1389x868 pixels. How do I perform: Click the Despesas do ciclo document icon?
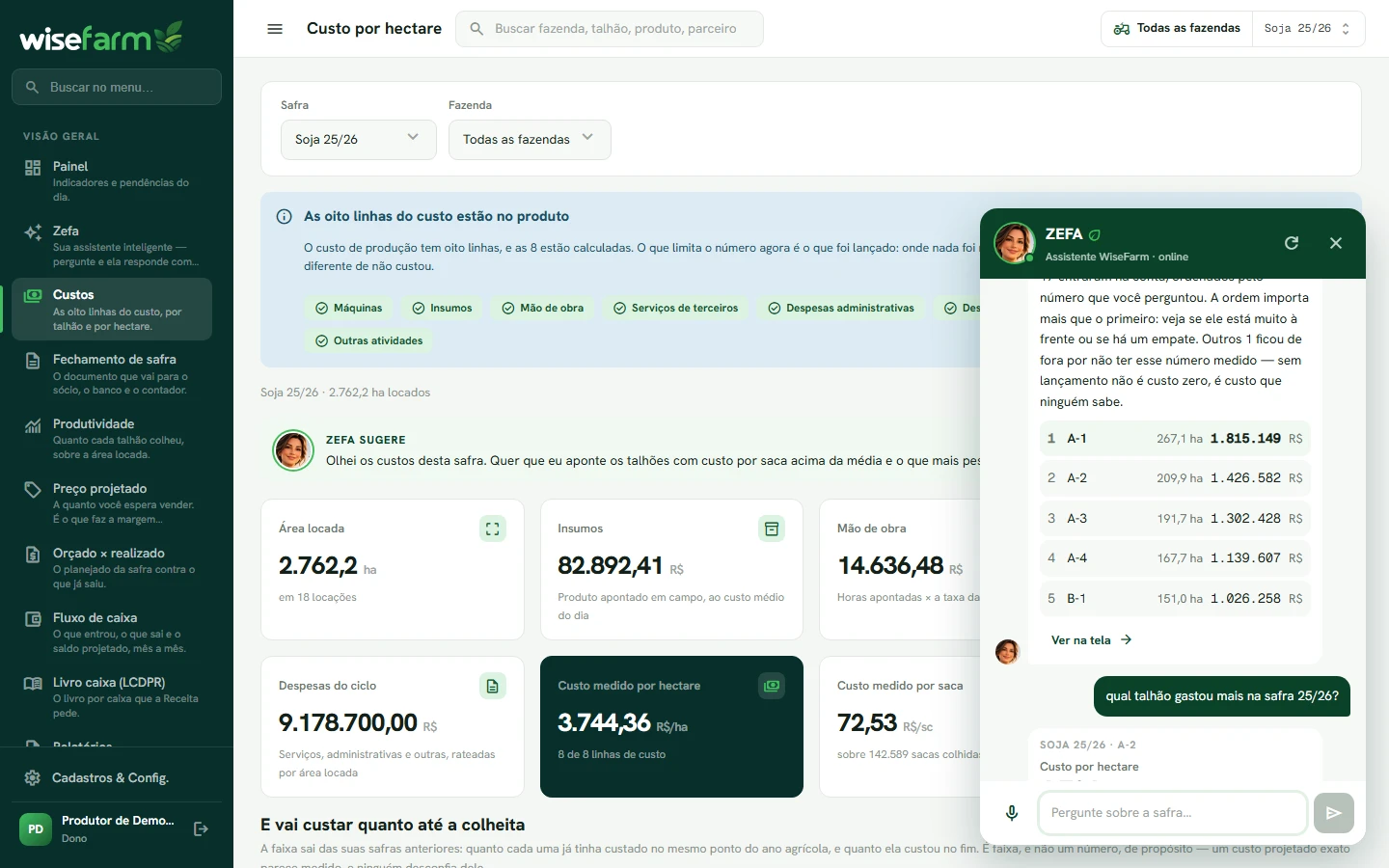point(493,686)
